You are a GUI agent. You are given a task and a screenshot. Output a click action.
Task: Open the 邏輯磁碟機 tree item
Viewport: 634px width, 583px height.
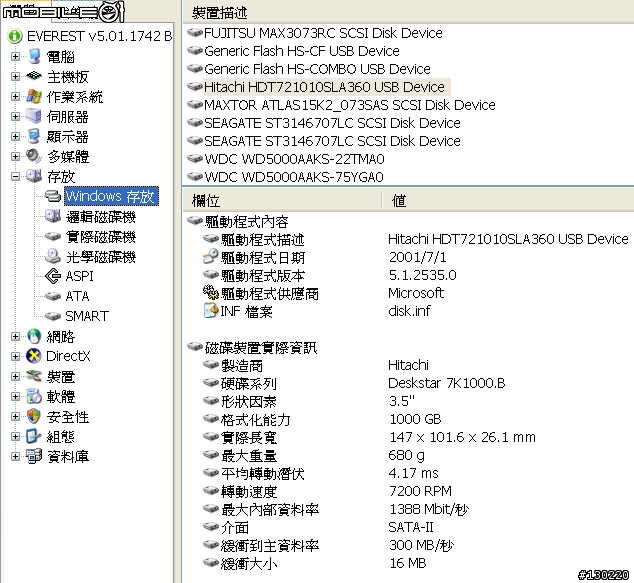tap(101, 217)
